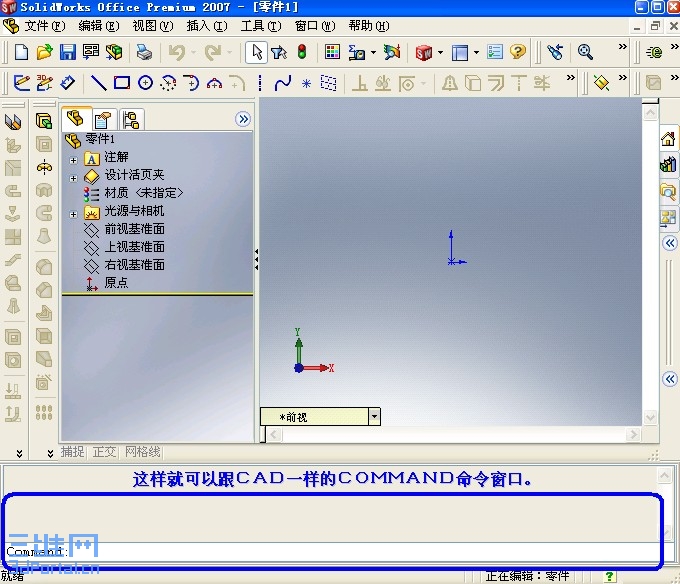Open the 文件(F) menu
680x584 pixels.
click(44, 26)
